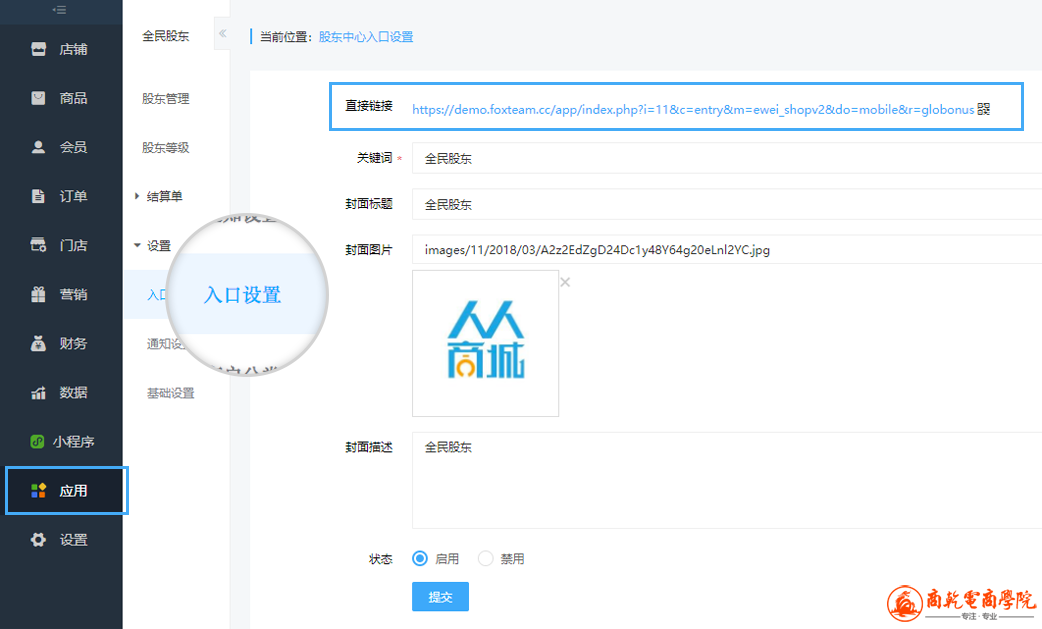Open the demo.foxteam.cc direct link URL
This screenshot has width=1042, height=629.
coord(692,109)
